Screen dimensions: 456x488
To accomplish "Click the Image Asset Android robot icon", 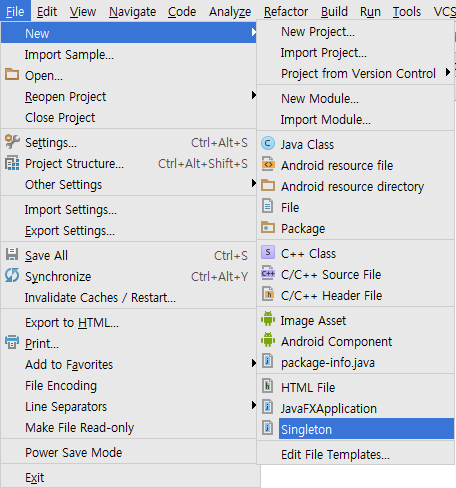I will [268, 319].
